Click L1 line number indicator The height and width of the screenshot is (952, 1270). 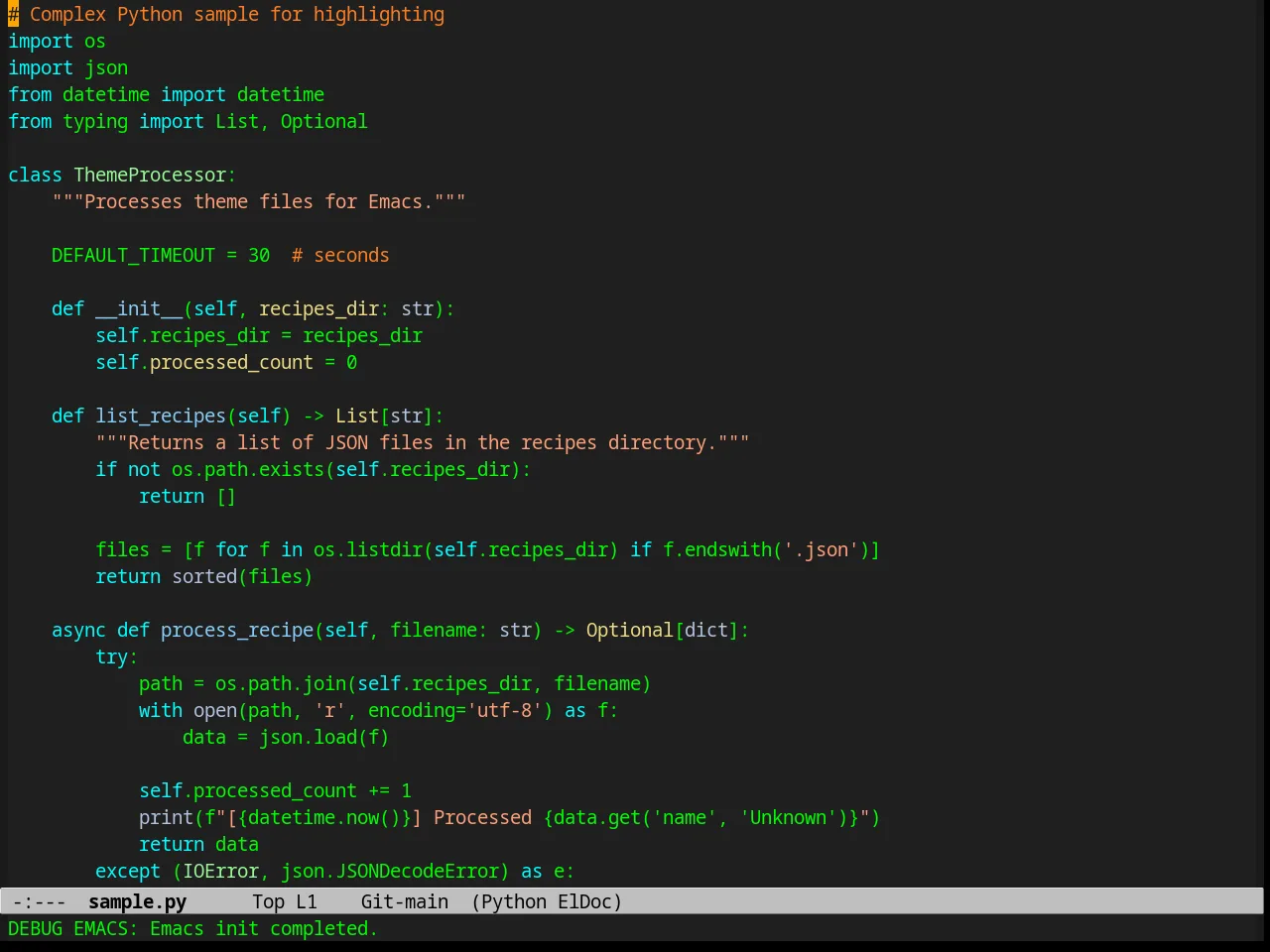click(307, 901)
